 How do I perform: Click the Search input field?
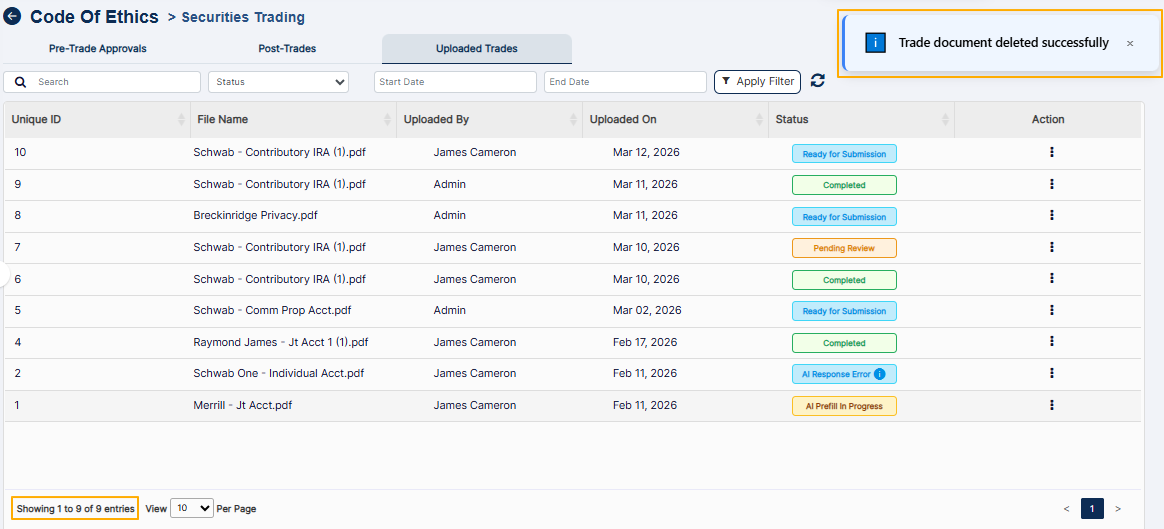102,82
